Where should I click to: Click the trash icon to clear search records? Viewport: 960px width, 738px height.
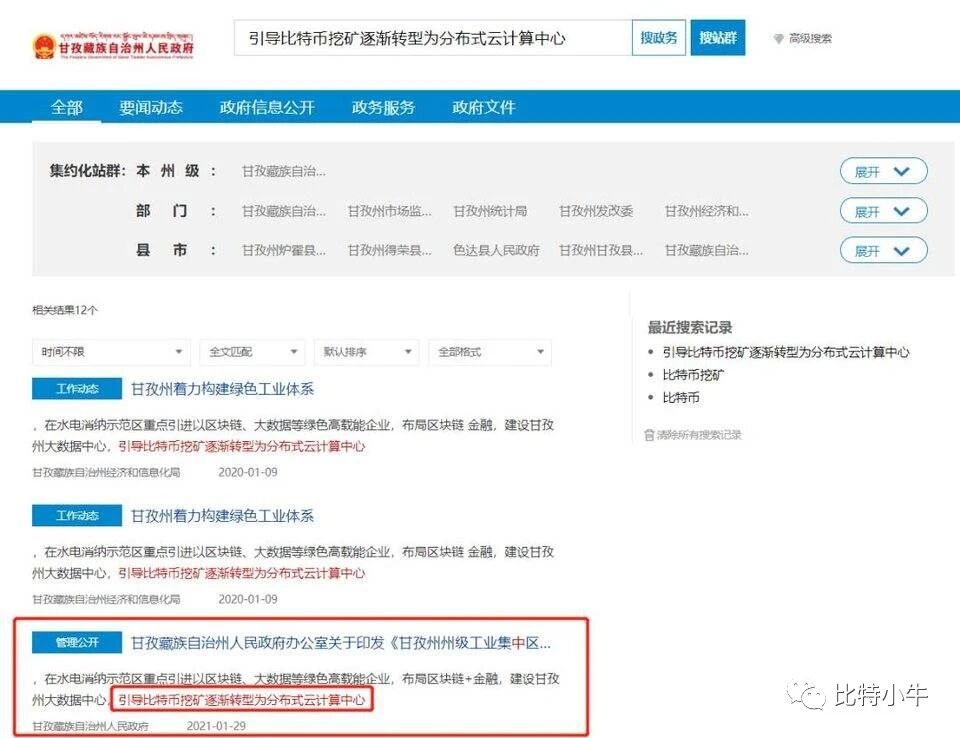[x=651, y=435]
